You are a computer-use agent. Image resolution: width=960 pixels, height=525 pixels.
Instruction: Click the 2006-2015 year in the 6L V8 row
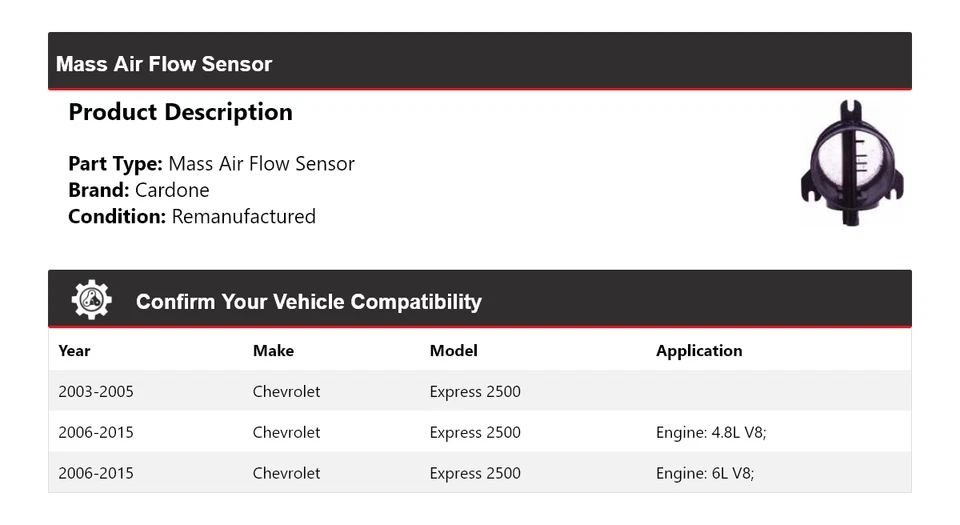point(96,473)
